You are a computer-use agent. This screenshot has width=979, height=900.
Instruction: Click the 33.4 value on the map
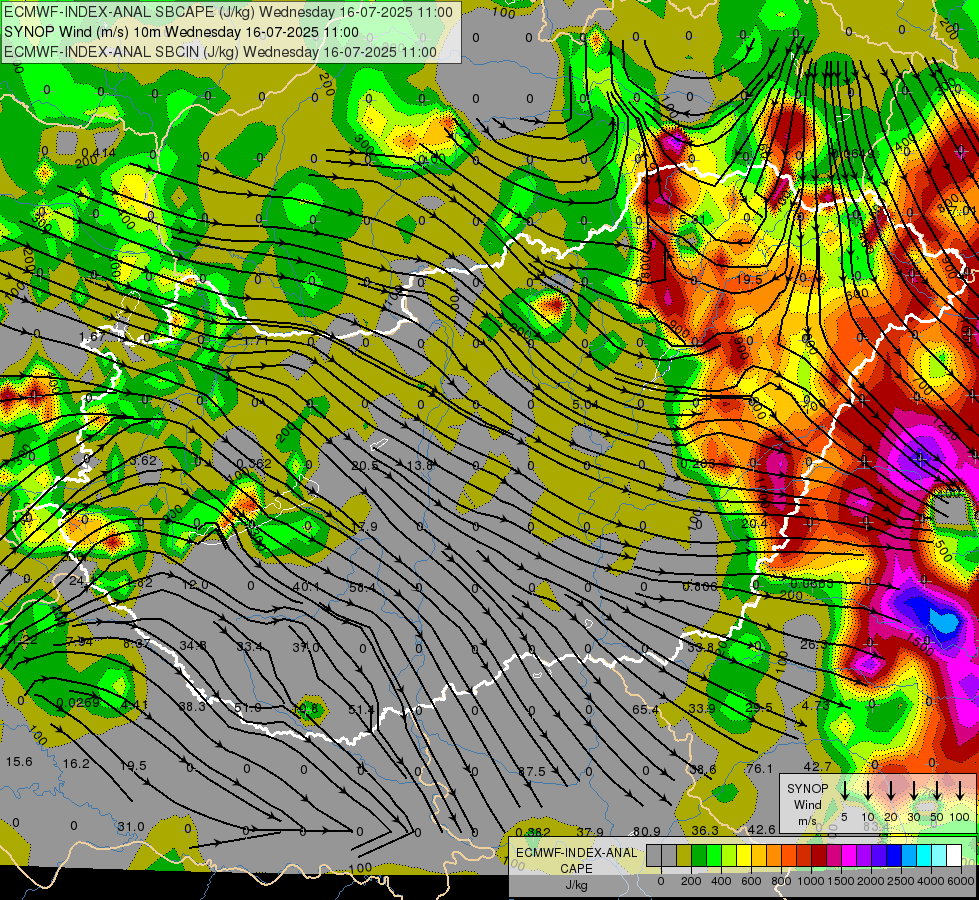coord(249,646)
